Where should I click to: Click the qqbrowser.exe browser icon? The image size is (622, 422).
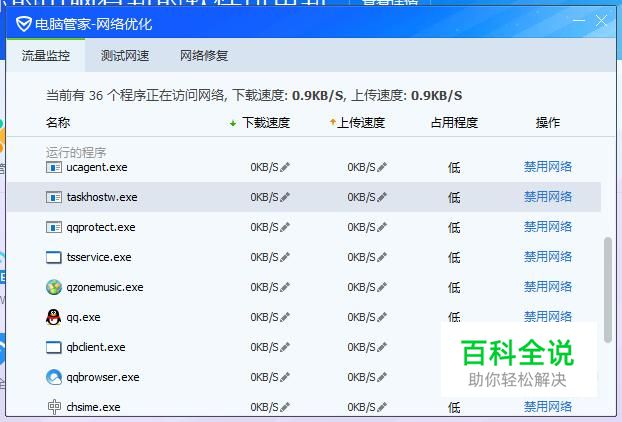[x=54, y=377]
